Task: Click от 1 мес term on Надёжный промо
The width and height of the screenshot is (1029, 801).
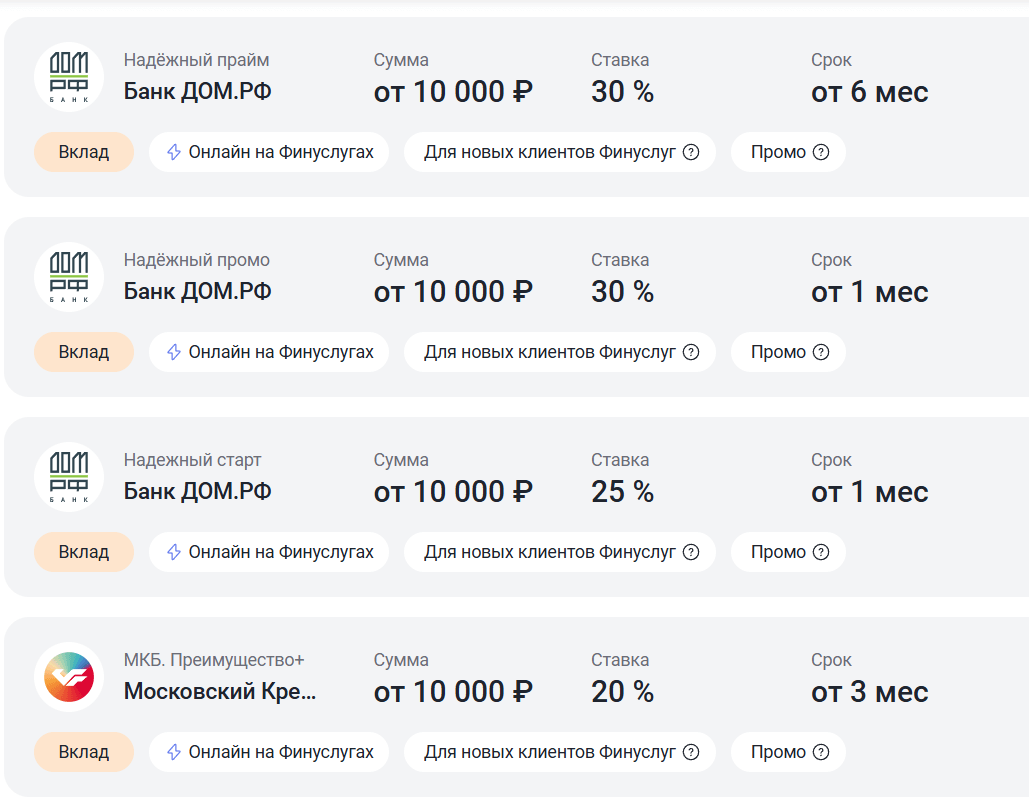Action: click(x=870, y=292)
